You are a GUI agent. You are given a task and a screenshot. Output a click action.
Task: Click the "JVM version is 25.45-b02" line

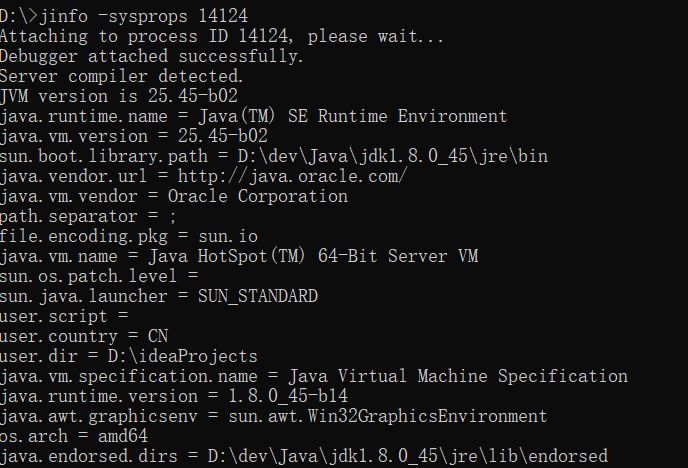click(x=134, y=96)
